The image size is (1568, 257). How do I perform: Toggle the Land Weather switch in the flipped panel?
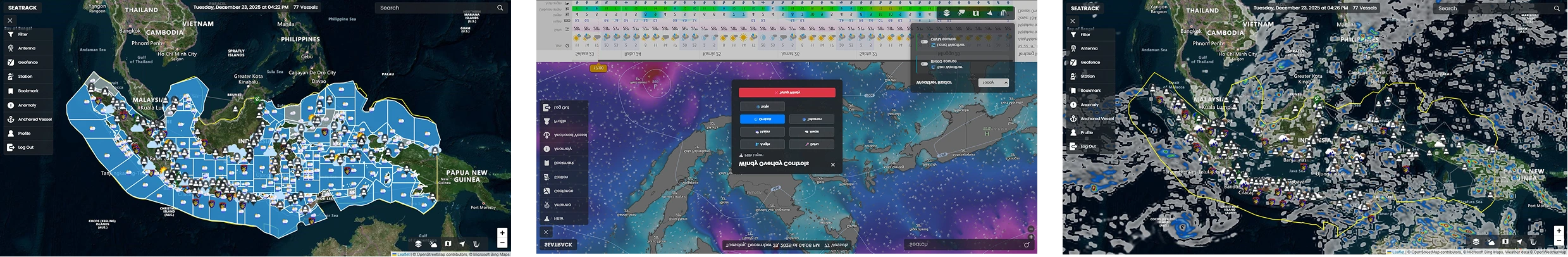(x=924, y=42)
